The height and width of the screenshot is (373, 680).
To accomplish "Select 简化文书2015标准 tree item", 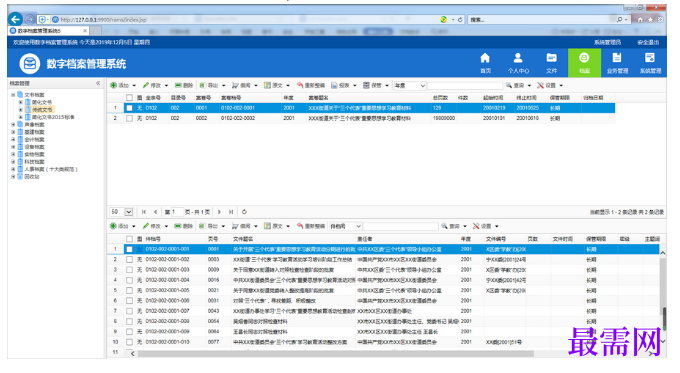I will coord(53,117).
